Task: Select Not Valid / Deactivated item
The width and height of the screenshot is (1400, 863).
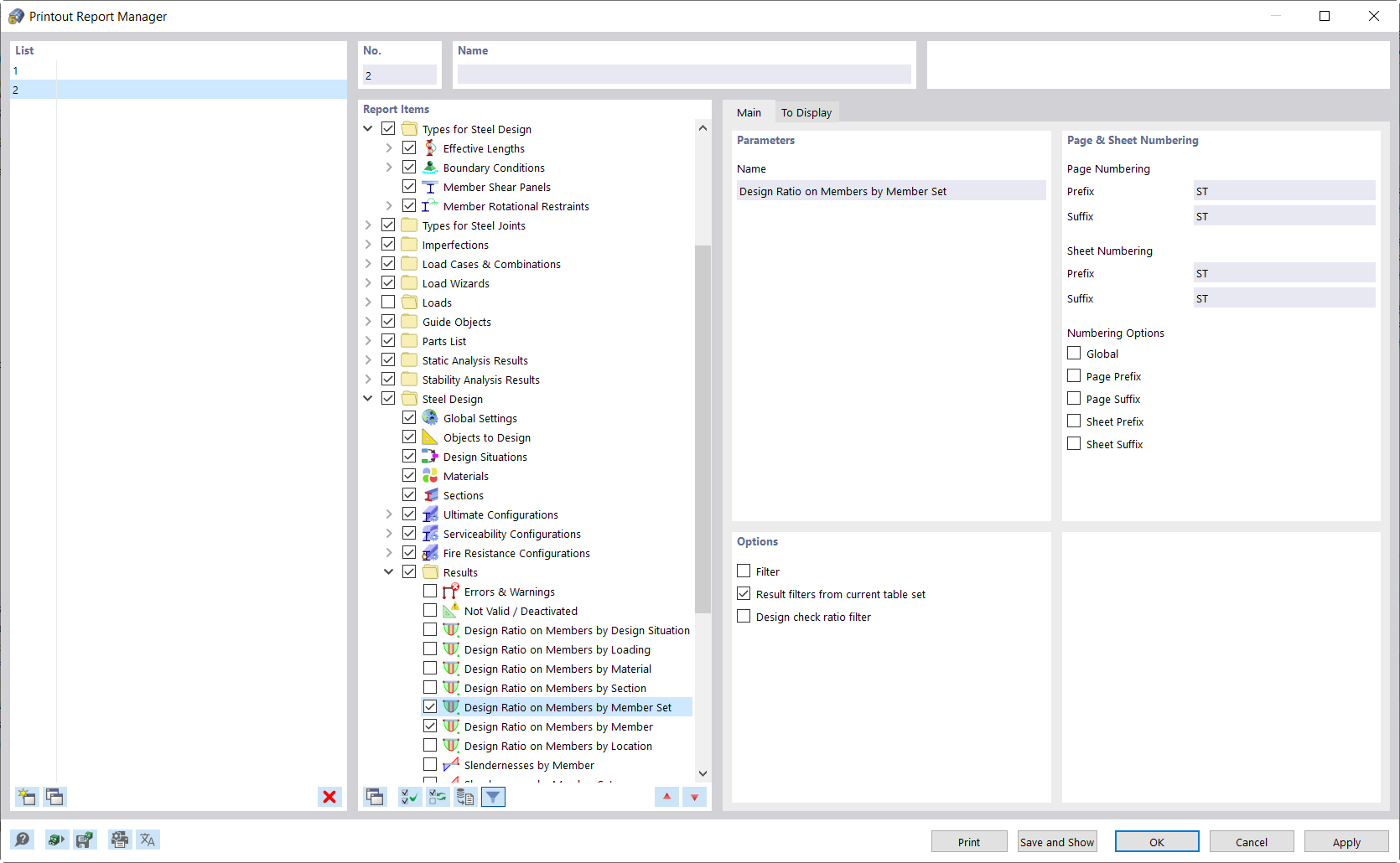Action: pyautogui.click(x=521, y=611)
